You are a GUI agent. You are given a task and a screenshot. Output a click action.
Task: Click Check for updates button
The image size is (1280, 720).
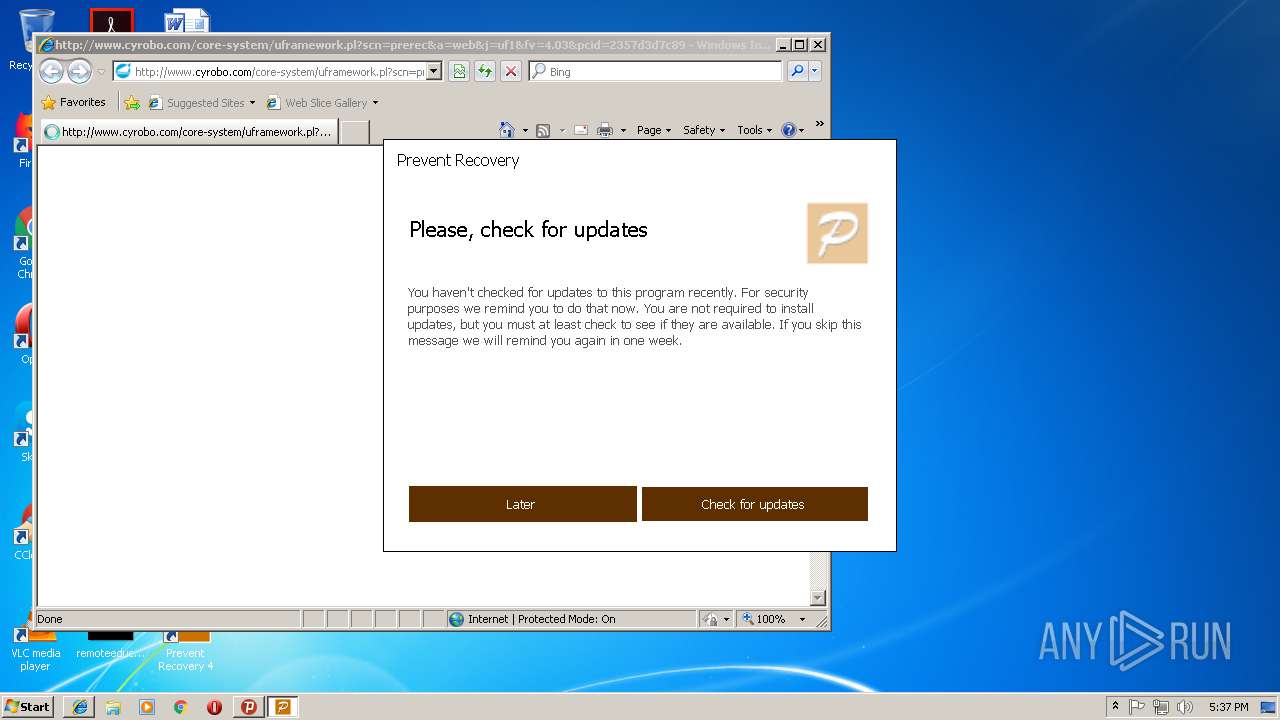click(x=754, y=504)
